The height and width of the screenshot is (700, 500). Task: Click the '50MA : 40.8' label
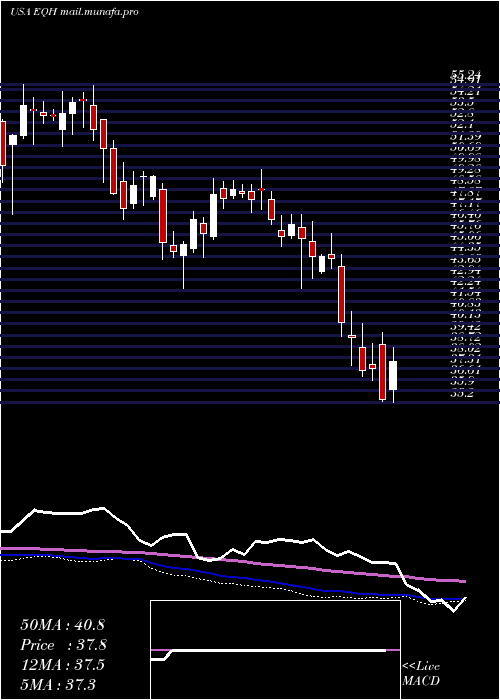62,625
